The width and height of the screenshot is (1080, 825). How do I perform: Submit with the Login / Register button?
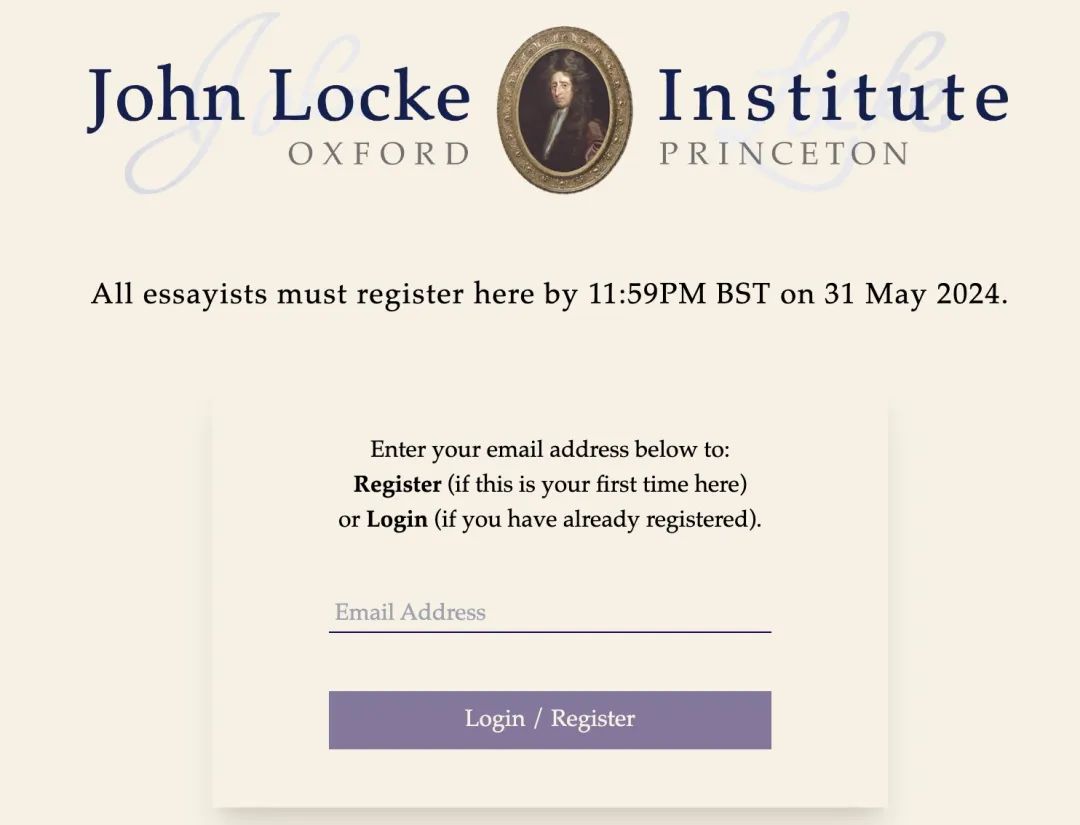[x=550, y=720]
